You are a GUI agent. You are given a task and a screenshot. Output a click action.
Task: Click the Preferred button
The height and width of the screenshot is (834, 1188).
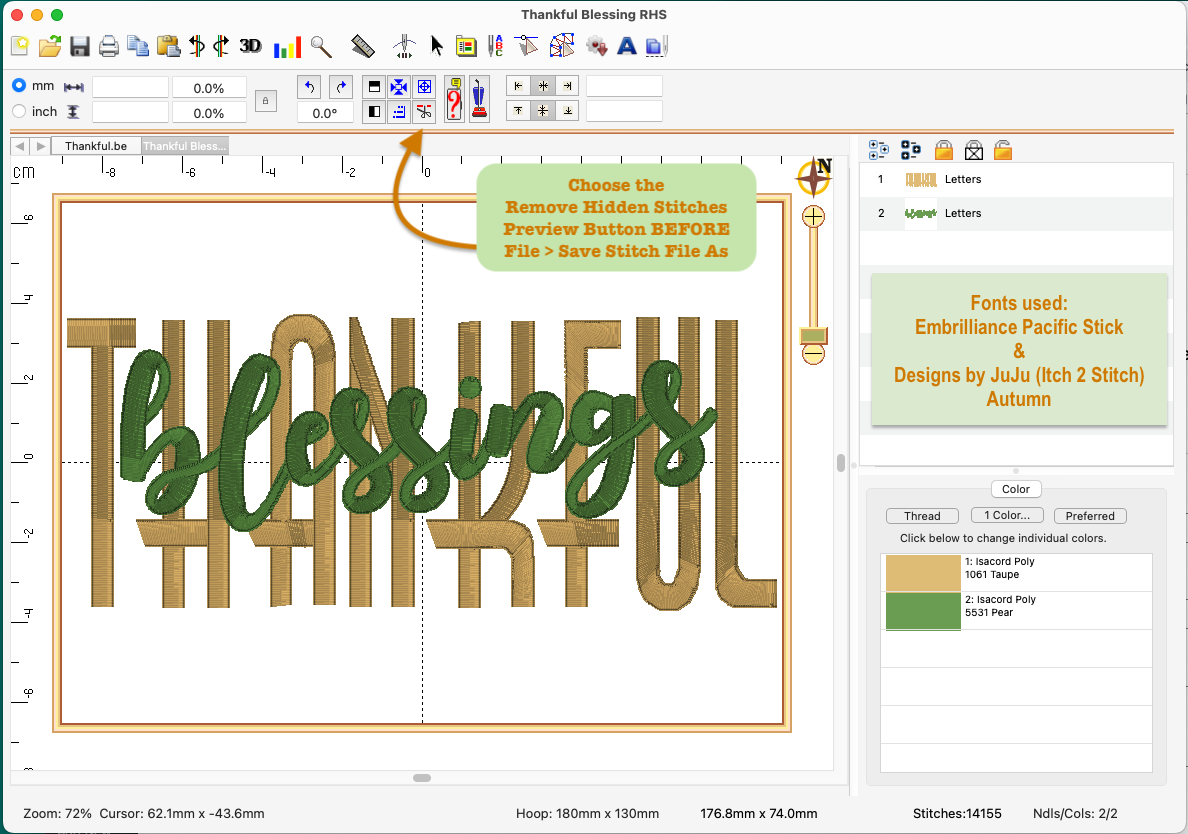1089,516
